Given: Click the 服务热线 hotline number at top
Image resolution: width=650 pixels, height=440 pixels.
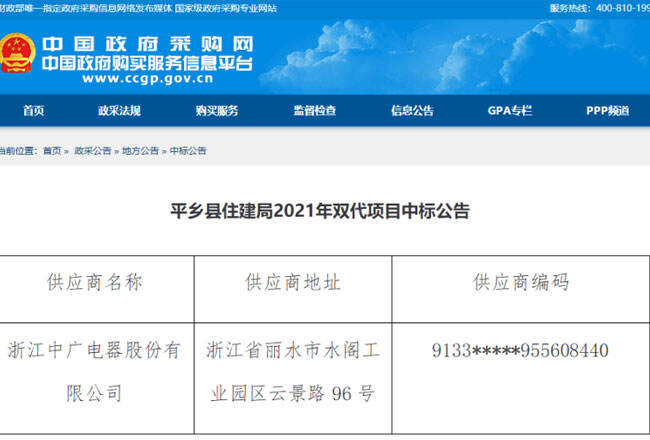Looking at the screenshot, I should pos(613,7).
